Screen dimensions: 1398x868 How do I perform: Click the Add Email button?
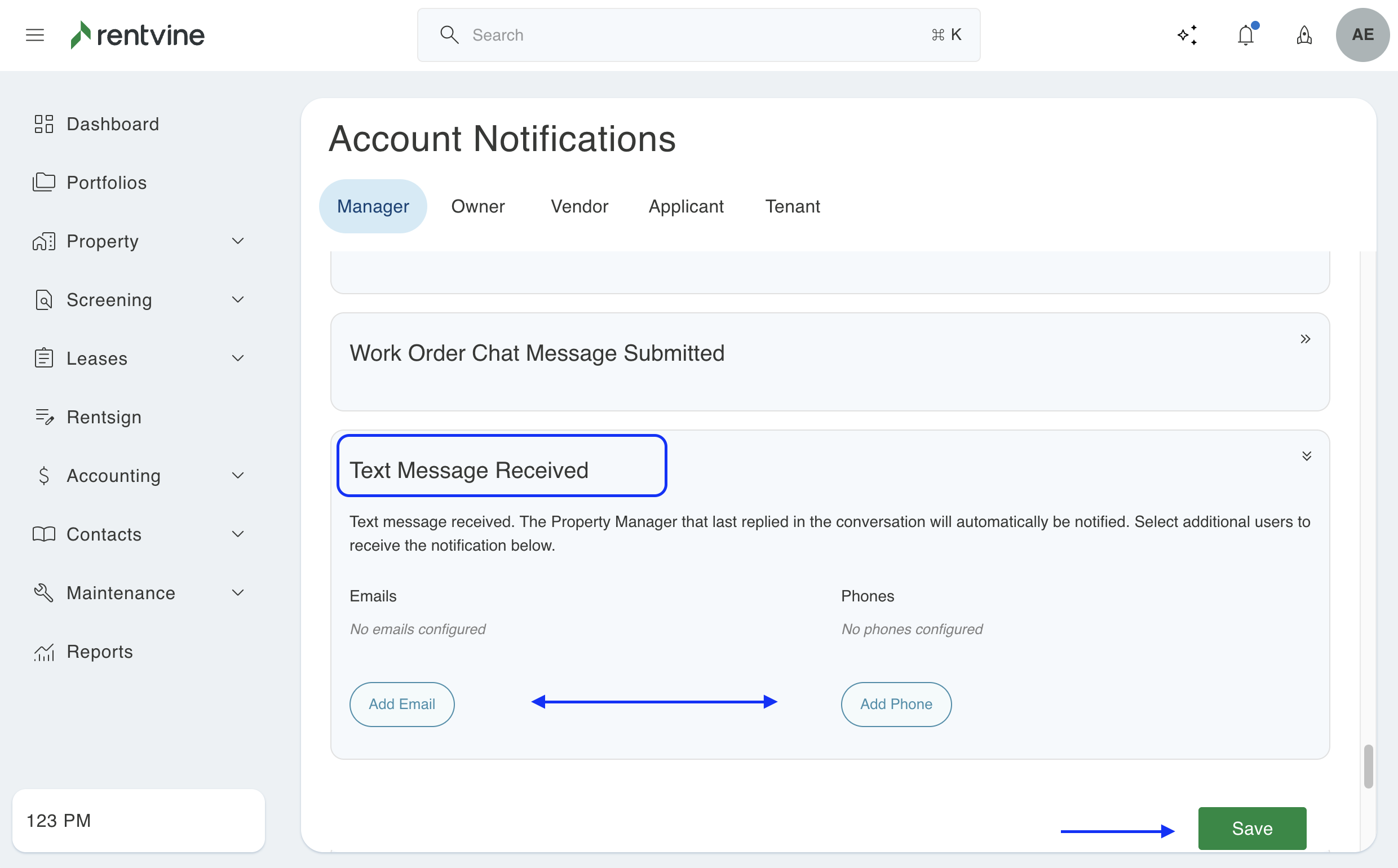(401, 704)
